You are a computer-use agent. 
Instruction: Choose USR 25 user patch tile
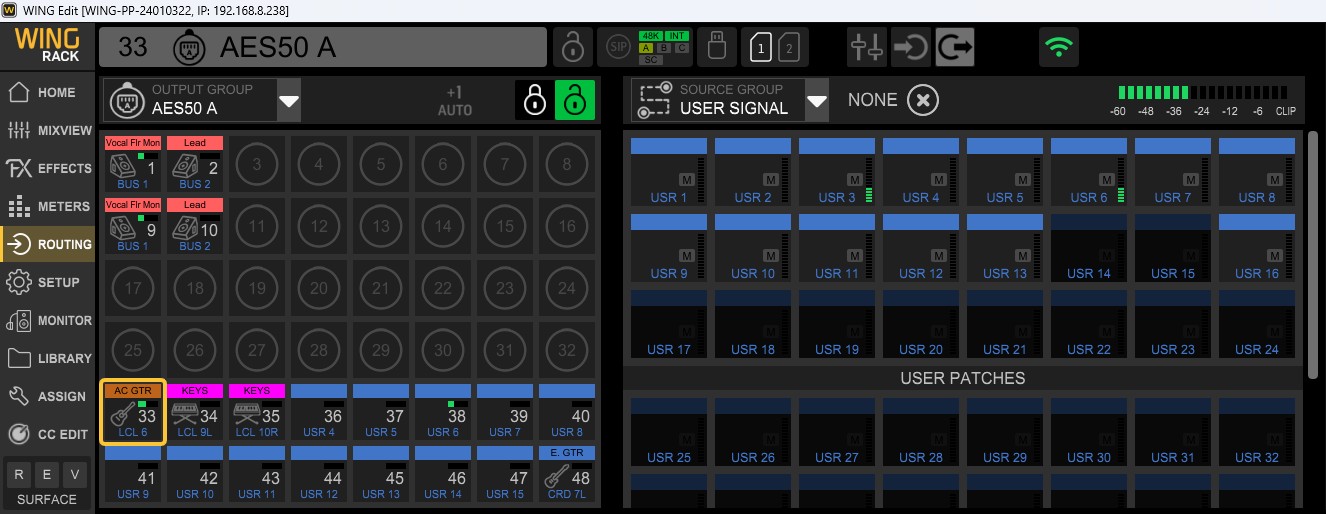pos(669,432)
